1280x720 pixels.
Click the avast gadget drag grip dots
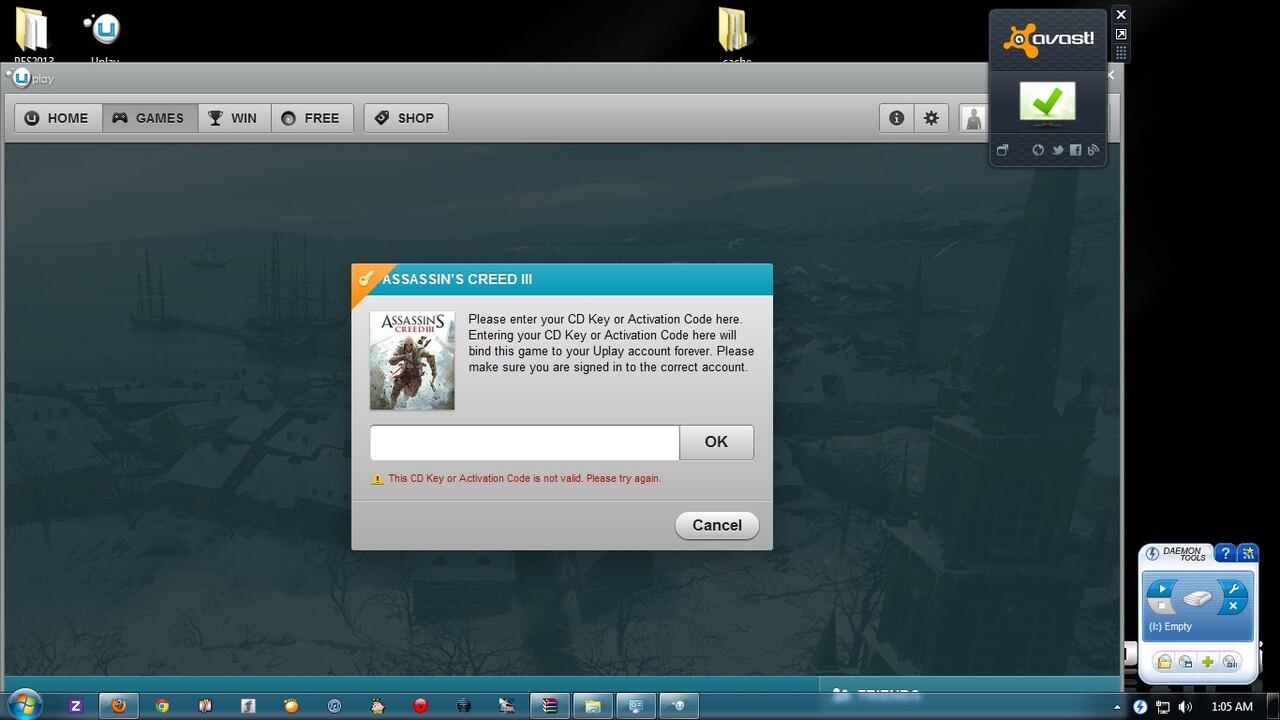pos(1121,52)
